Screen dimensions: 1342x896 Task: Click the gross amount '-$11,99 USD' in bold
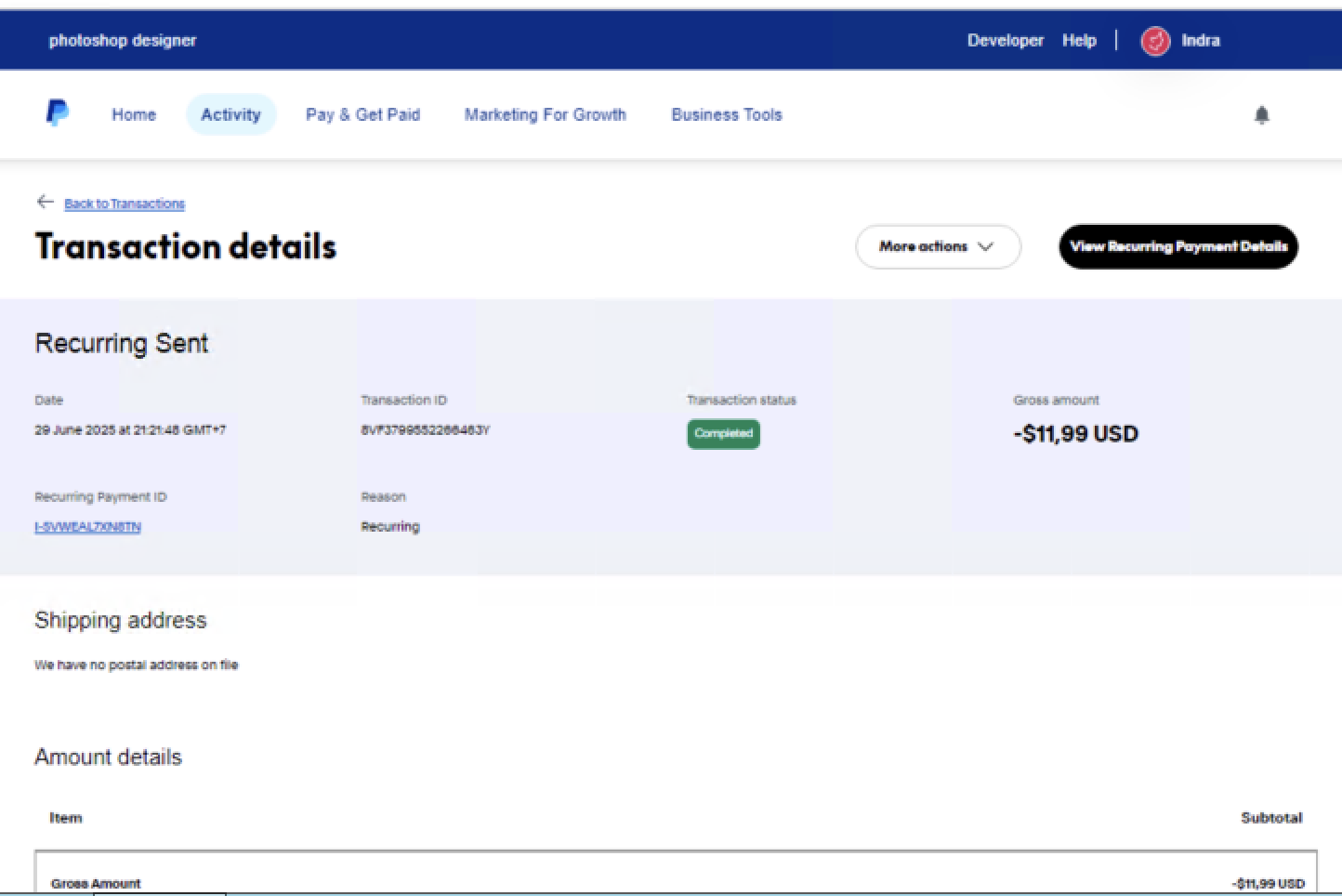pyautogui.click(x=1075, y=434)
